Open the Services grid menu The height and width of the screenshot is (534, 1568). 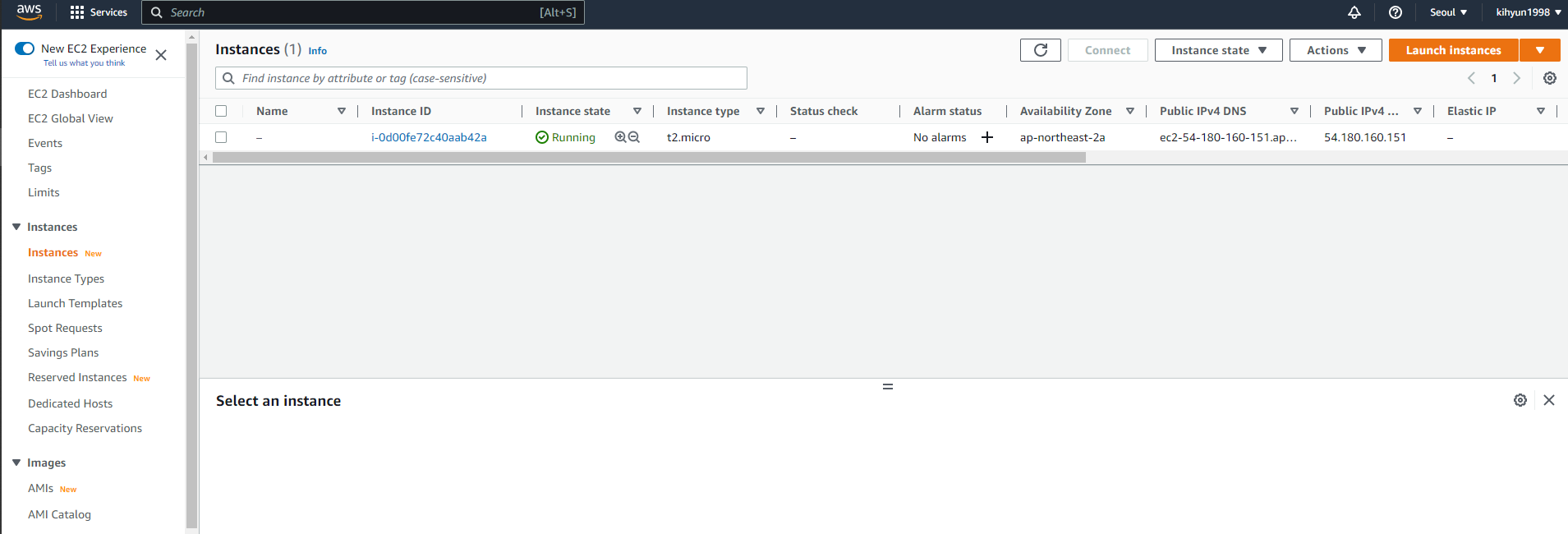pos(99,12)
